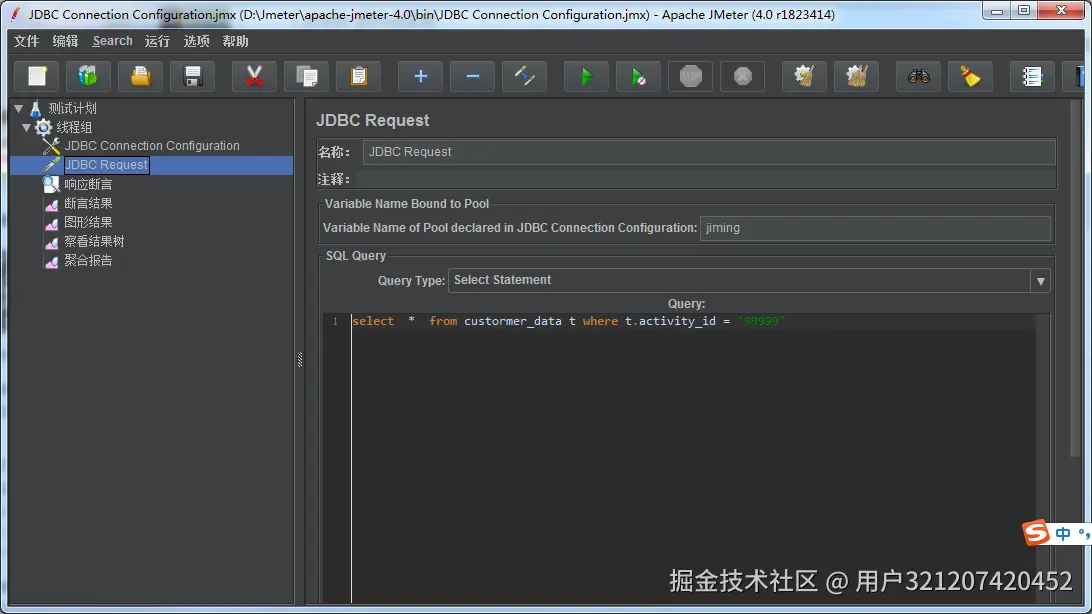Screen dimensions: 1092x614
Task: Open the Function helper list icon
Action: point(1031,76)
